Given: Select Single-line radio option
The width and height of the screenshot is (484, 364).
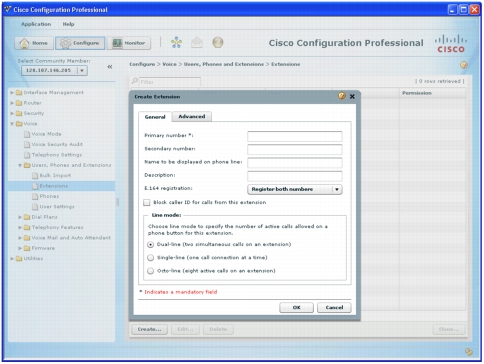Looking at the screenshot, I should pos(151,258).
